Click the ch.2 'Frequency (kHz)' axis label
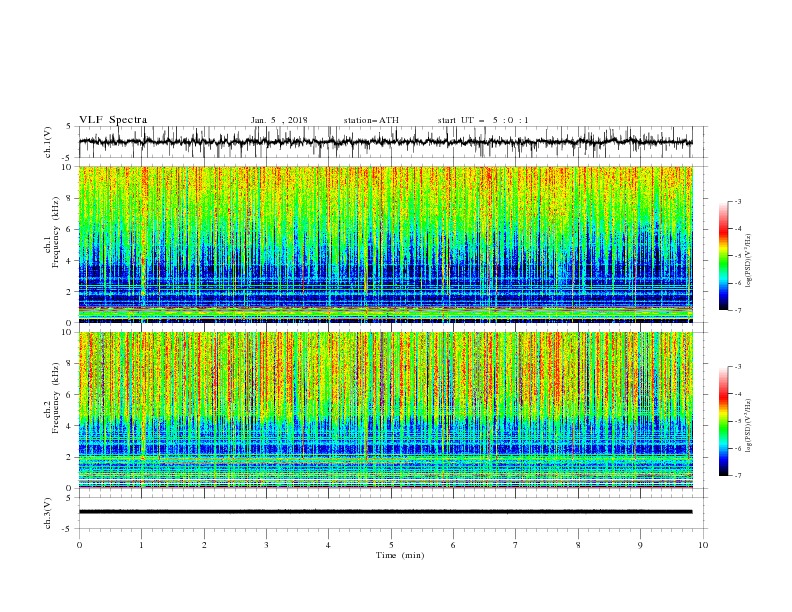This screenshot has width=792, height=612. point(55,398)
